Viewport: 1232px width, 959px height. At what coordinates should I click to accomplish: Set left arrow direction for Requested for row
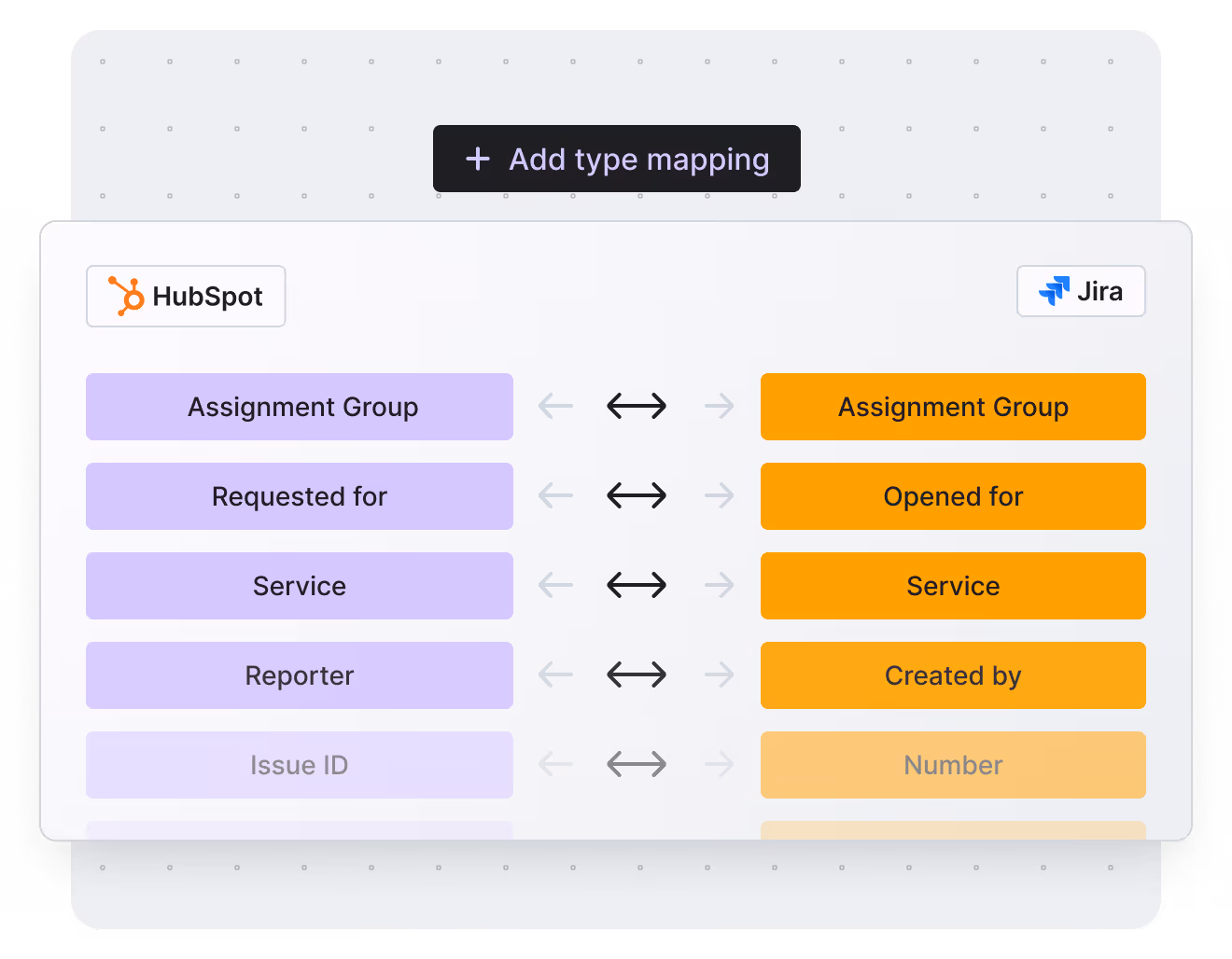point(556,495)
